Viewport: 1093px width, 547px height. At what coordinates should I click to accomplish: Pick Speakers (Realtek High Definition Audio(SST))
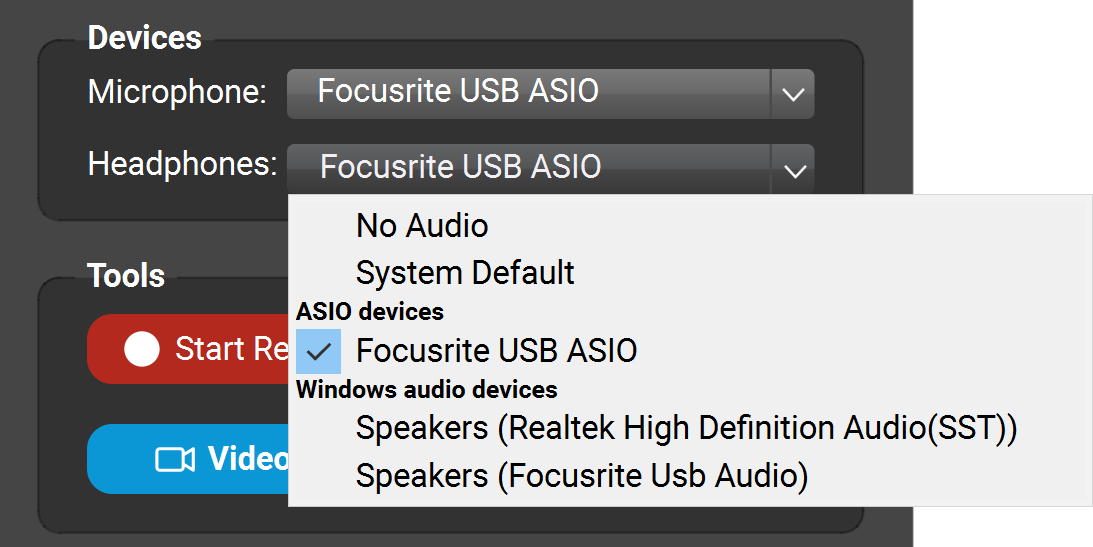pos(686,428)
